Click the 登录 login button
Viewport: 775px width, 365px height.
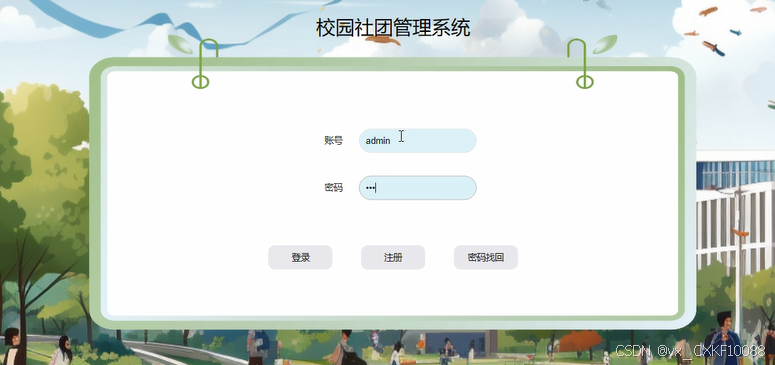[300, 257]
